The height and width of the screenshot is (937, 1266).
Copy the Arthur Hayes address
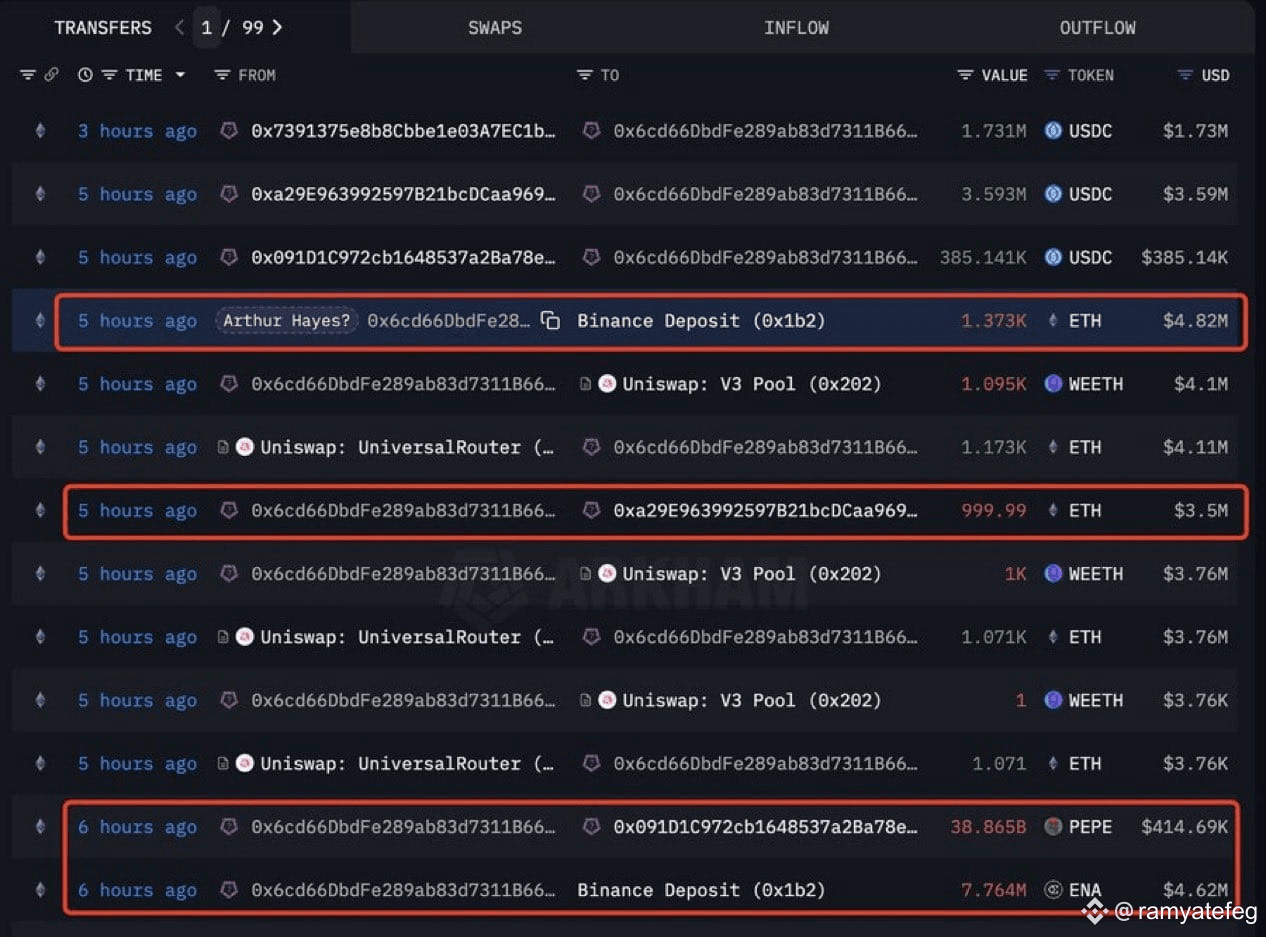click(x=550, y=321)
